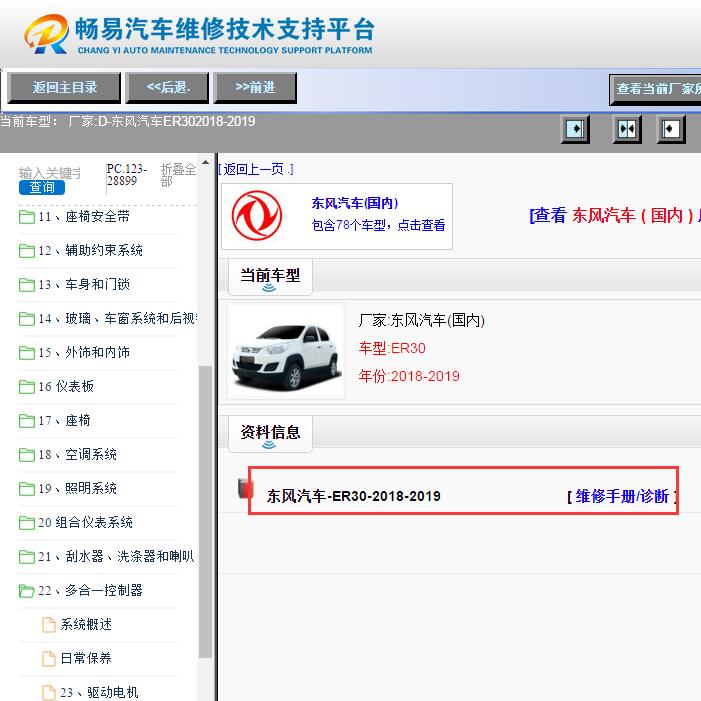Viewport: 701px width, 701px height.
Task: Click the keyword input field 输入关键字
Action: coord(50,173)
